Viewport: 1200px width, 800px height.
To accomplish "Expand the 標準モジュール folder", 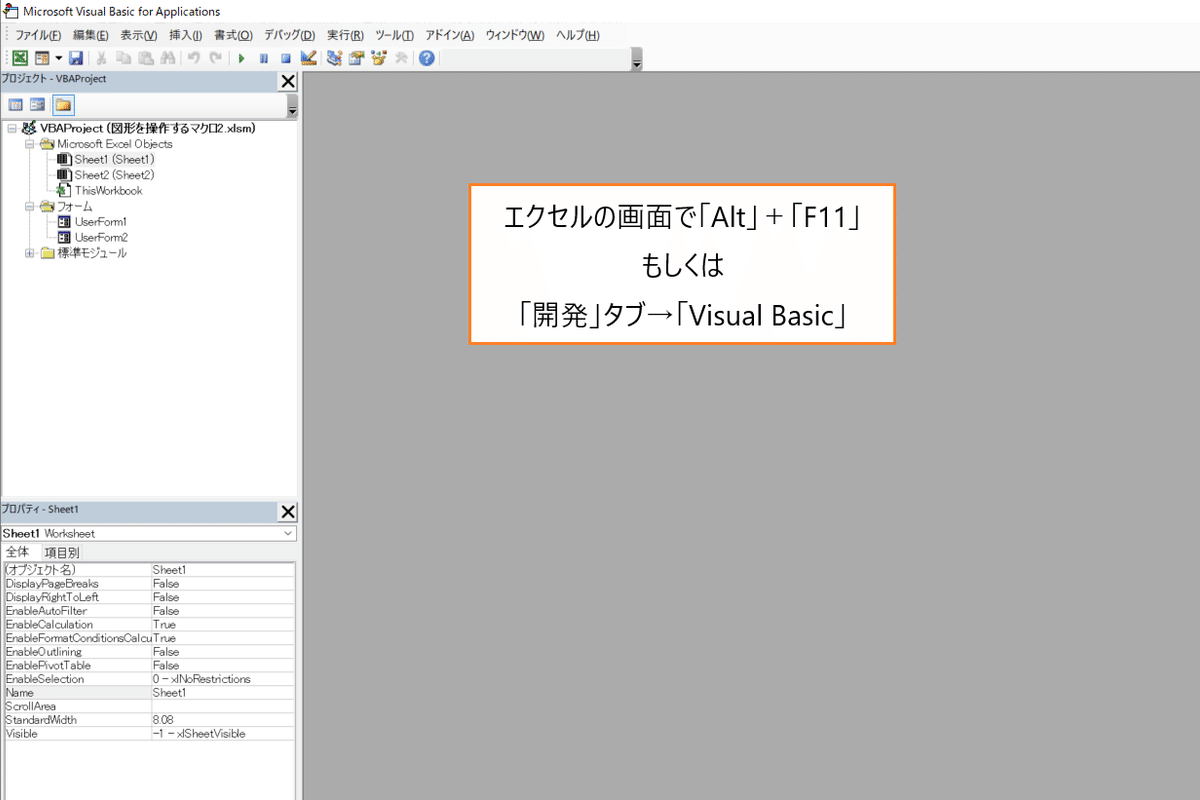I will (30, 253).
